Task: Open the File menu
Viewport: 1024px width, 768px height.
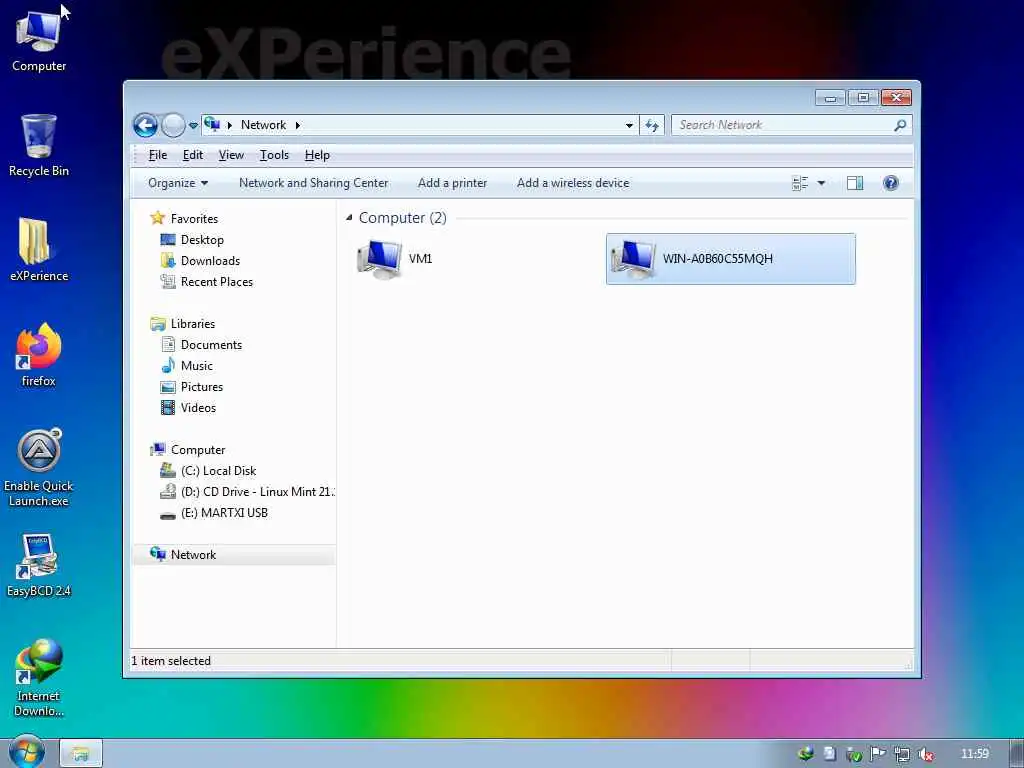Action: 158,155
